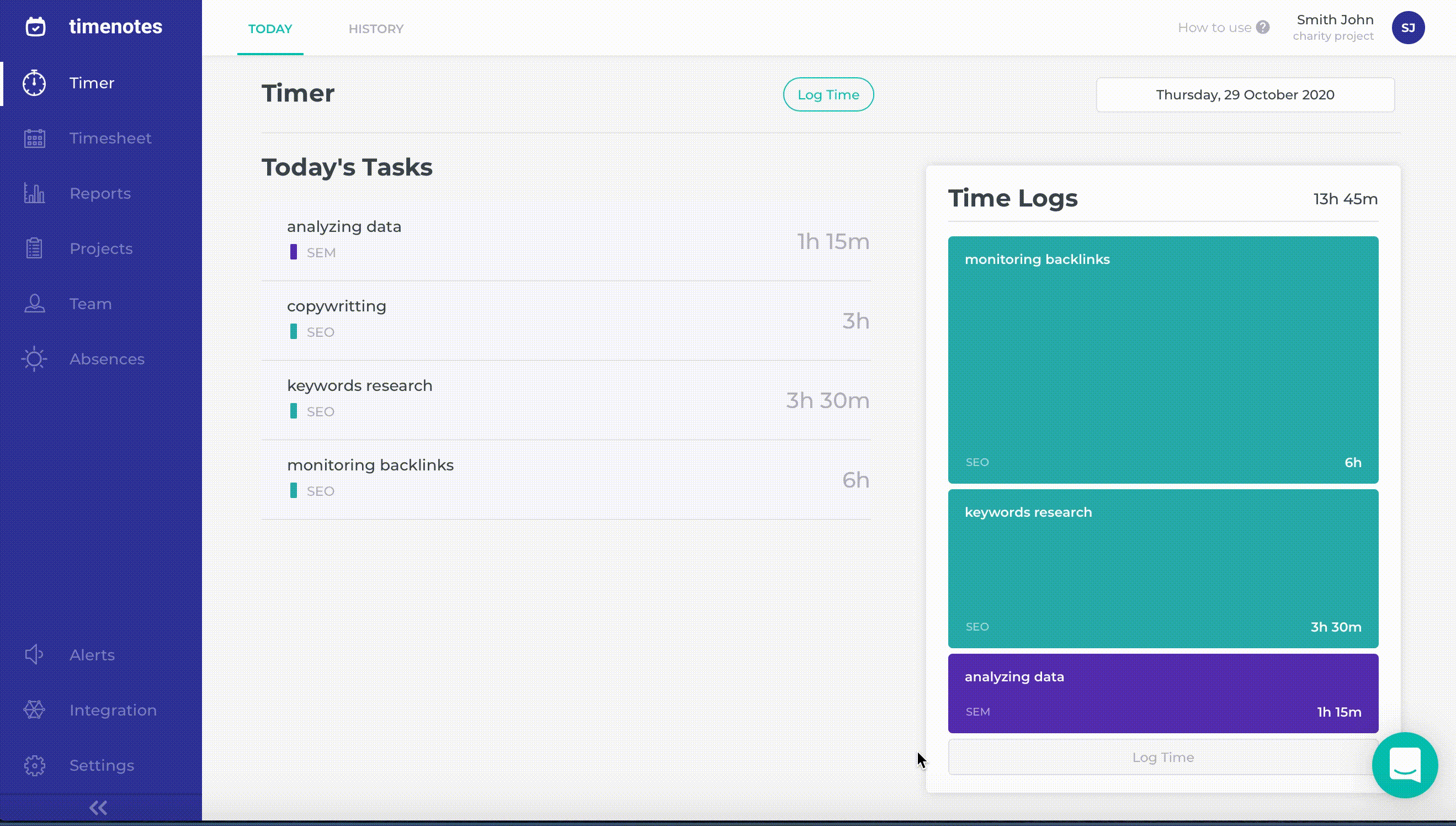This screenshot has width=1456, height=826.
Task: Click the Timer stopwatch icon in sidebar
Action: click(x=34, y=83)
